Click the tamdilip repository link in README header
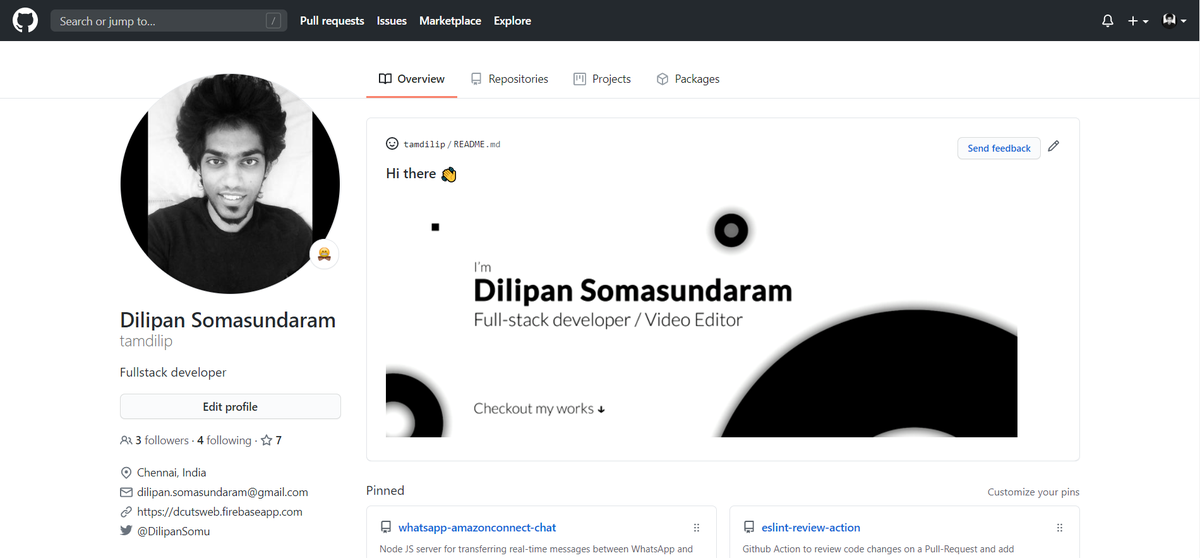This screenshot has height=558, width=1200. (x=424, y=144)
